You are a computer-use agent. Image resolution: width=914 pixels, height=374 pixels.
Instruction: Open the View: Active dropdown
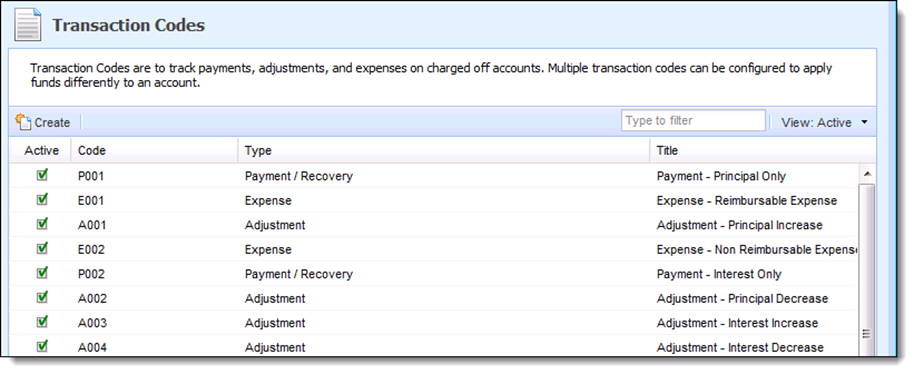click(x=824, y=122)
